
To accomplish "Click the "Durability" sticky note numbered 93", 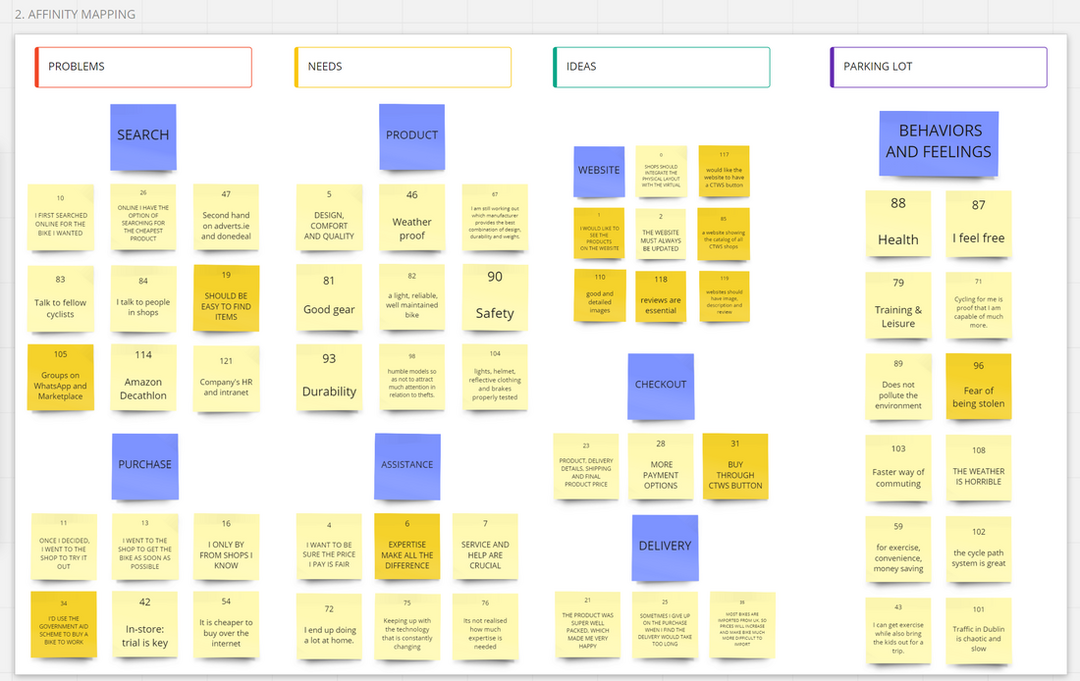I will (329, 378).
